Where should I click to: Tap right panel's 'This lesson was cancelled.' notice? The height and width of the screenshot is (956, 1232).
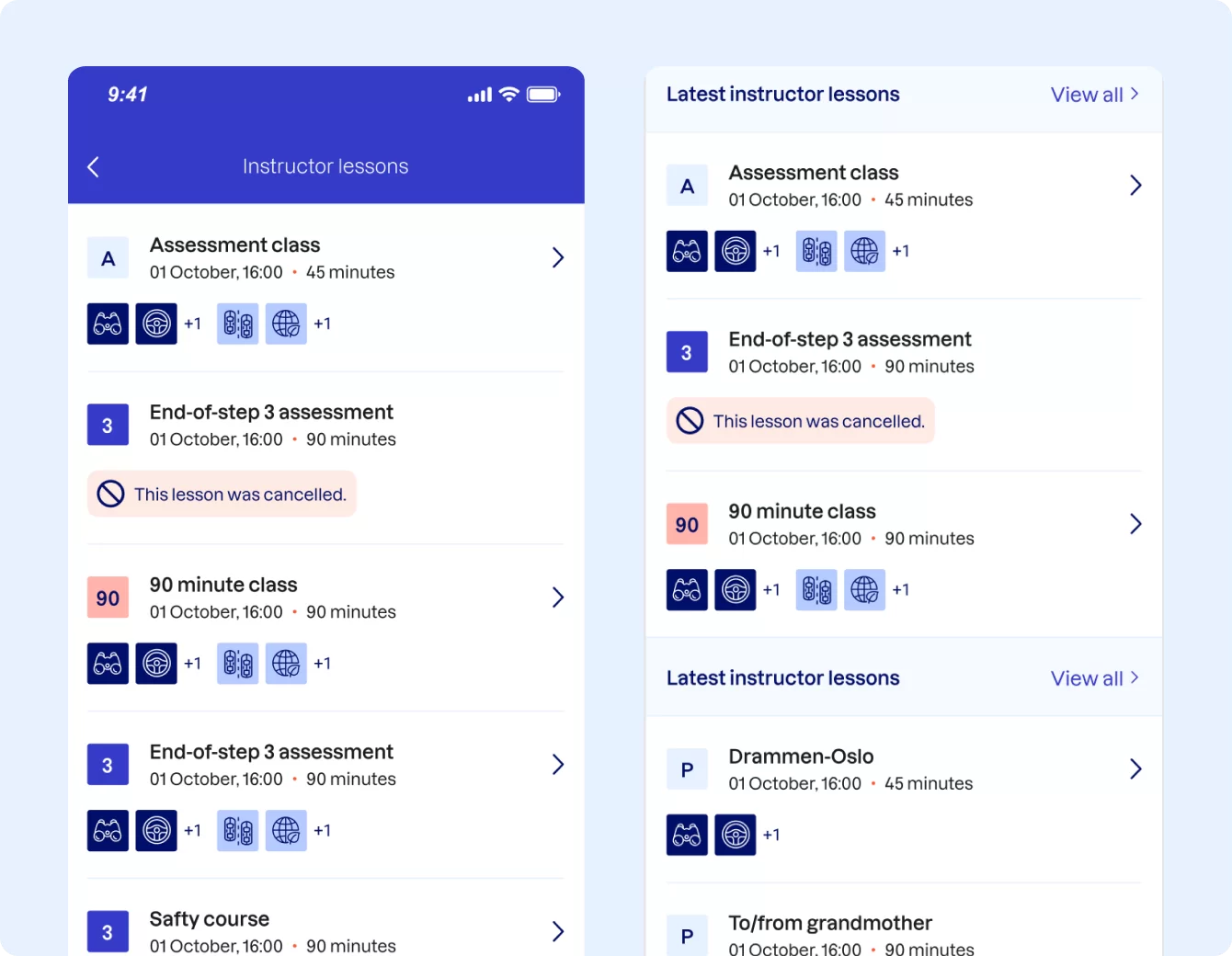tap(800, 421)
